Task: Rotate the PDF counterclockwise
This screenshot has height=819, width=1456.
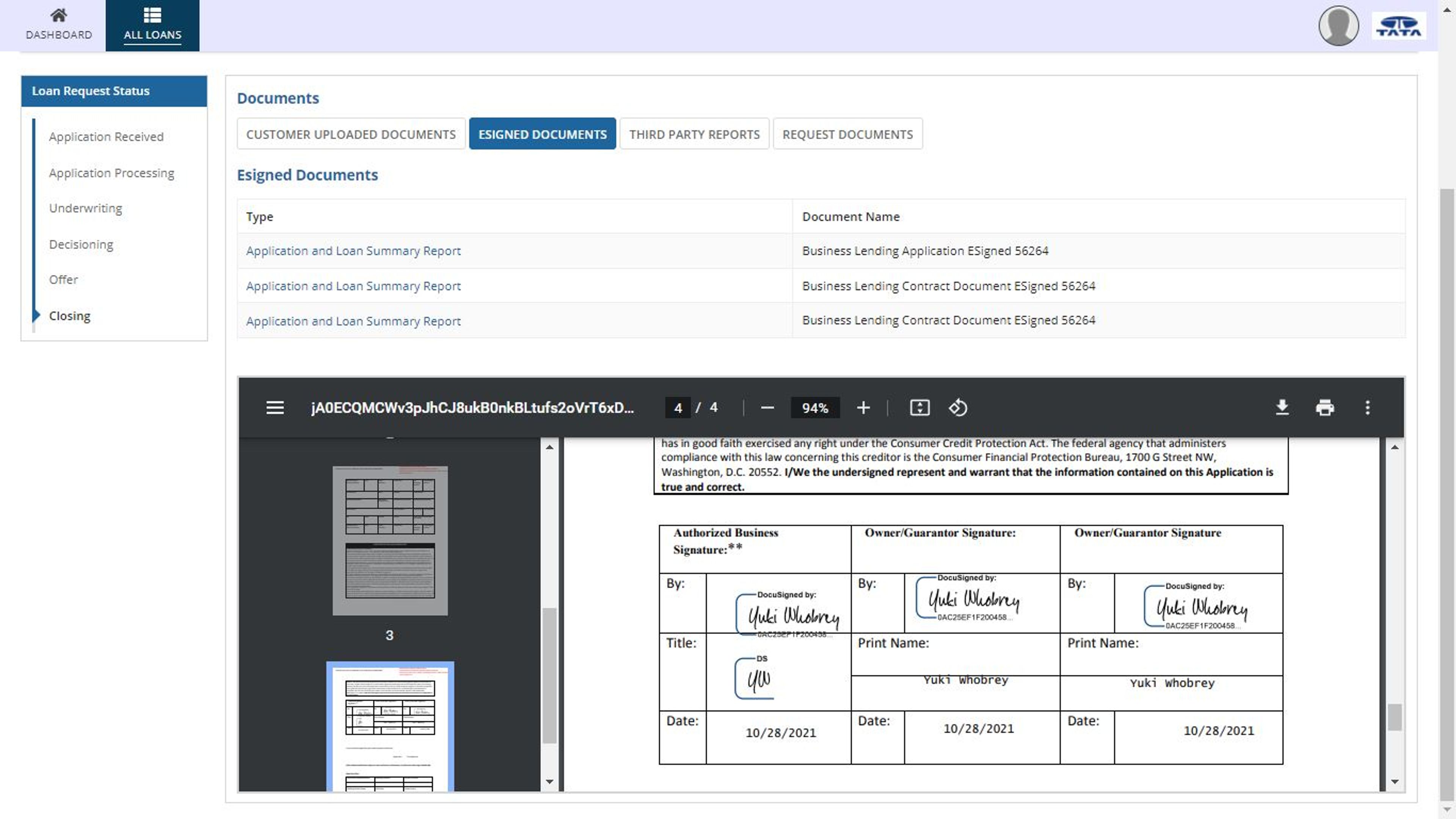Action: 958,407
